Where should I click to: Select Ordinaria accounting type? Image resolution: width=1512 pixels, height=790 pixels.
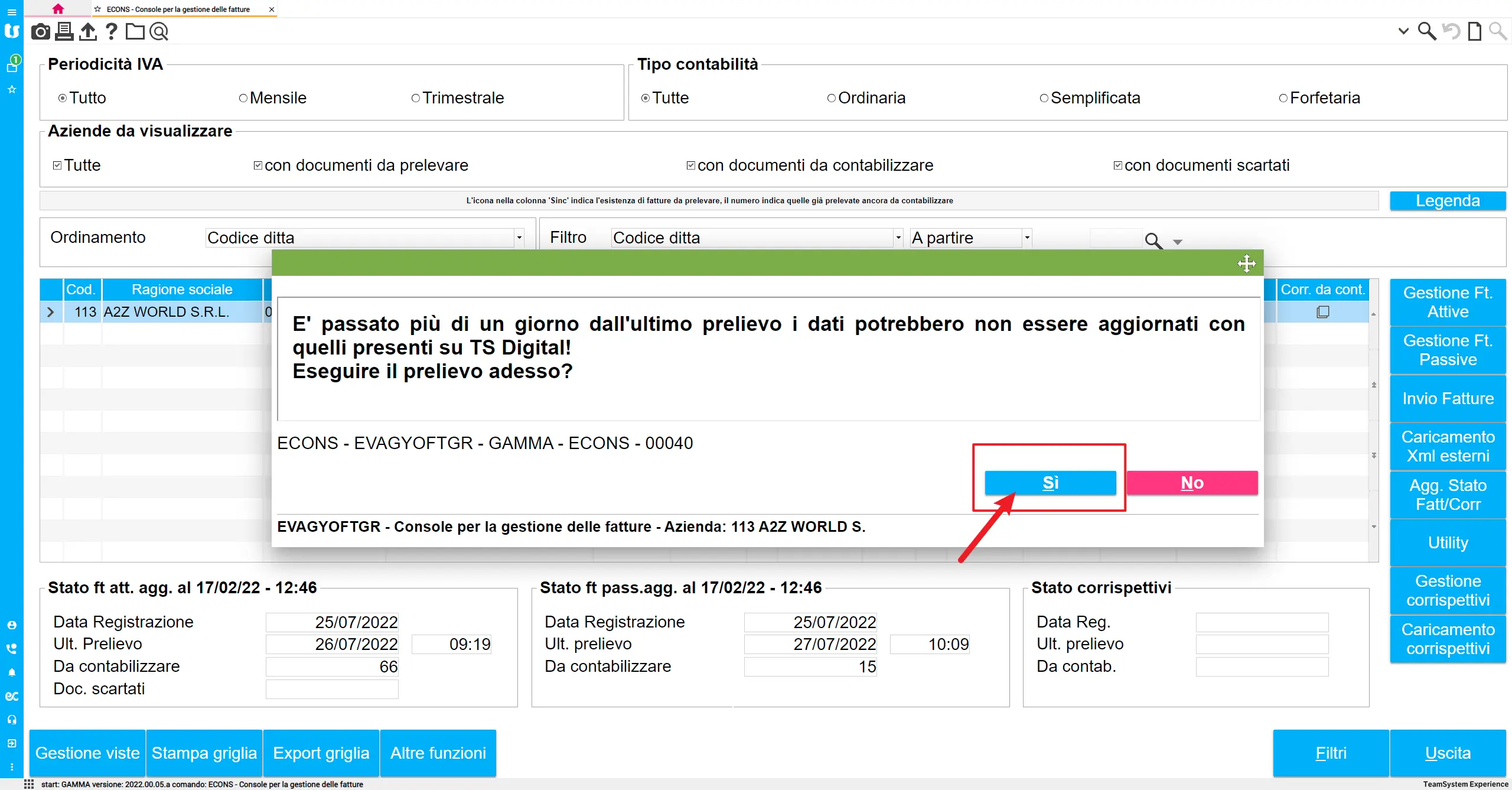[x=832, y=98]
